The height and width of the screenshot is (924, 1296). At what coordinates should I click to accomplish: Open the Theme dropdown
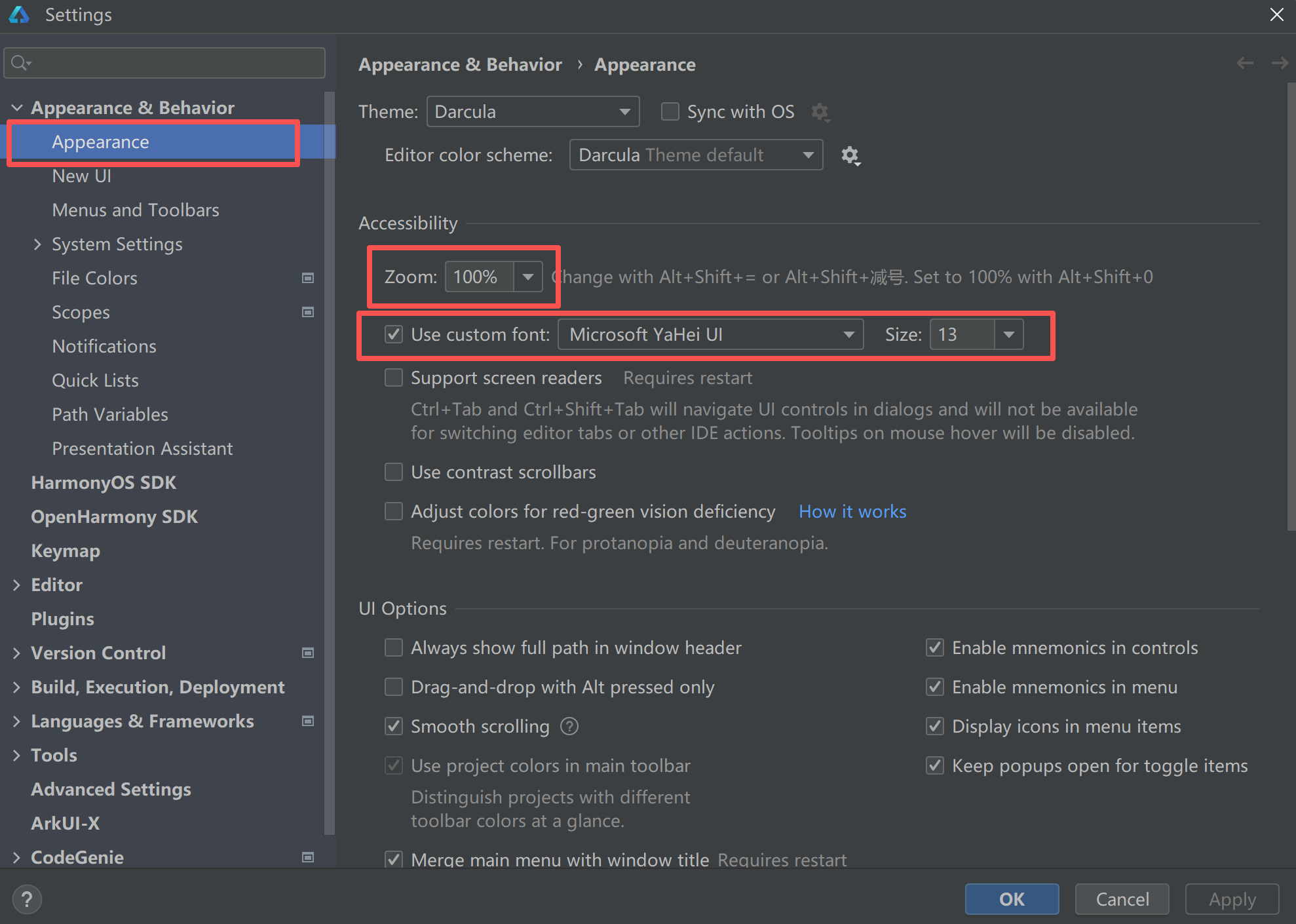[533, 112]
